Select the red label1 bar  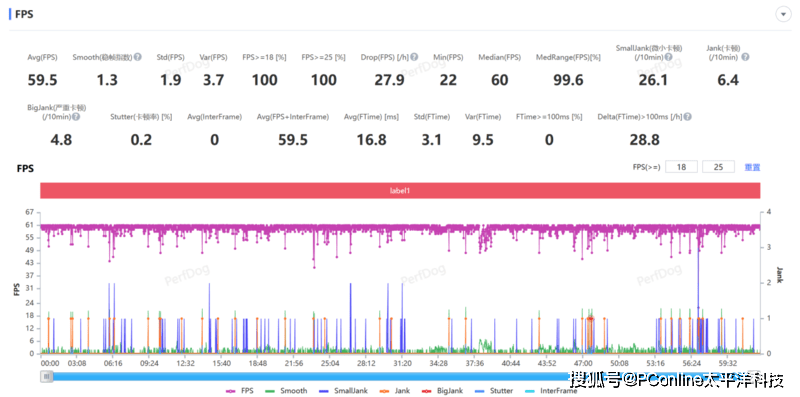coord(401,190)
